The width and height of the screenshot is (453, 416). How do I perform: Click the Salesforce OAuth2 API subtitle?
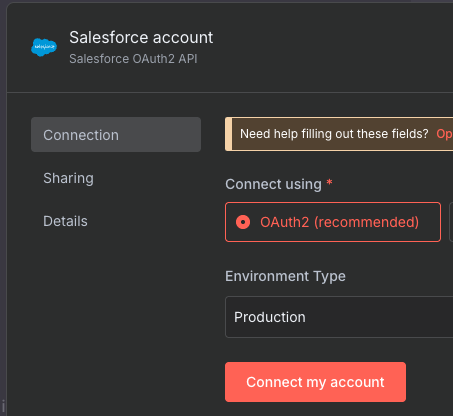tap(133, 59)
